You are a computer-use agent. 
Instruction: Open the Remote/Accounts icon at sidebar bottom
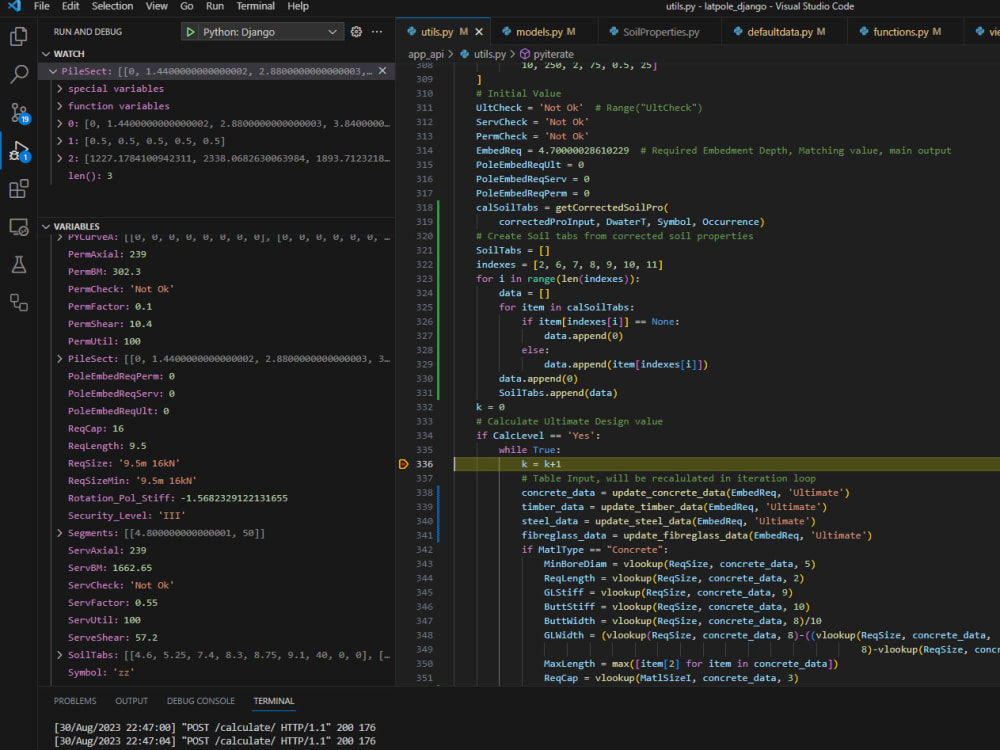(16, 300)
